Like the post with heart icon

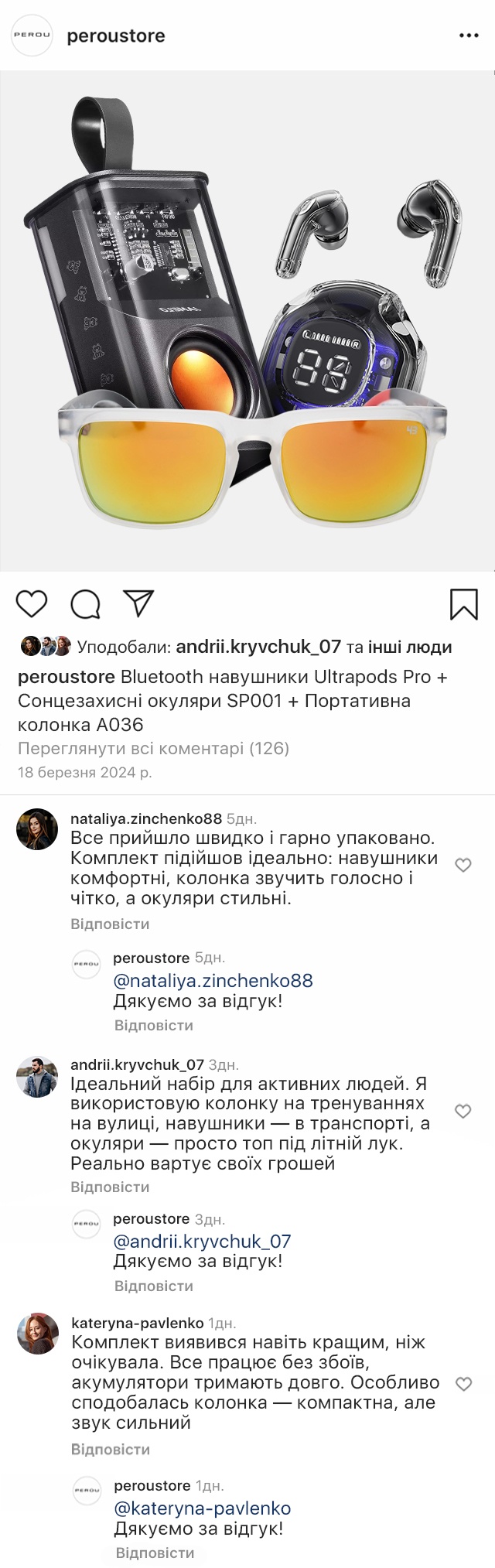[x=32, y=603]
